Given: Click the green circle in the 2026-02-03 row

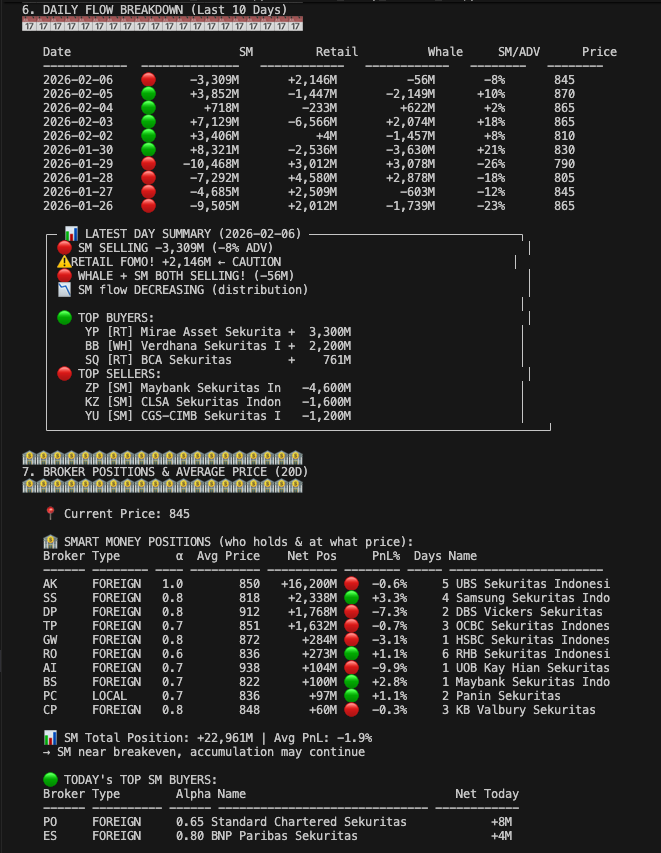Looking at the screenshot, I should pyautogui.click(x=149, y=122).
